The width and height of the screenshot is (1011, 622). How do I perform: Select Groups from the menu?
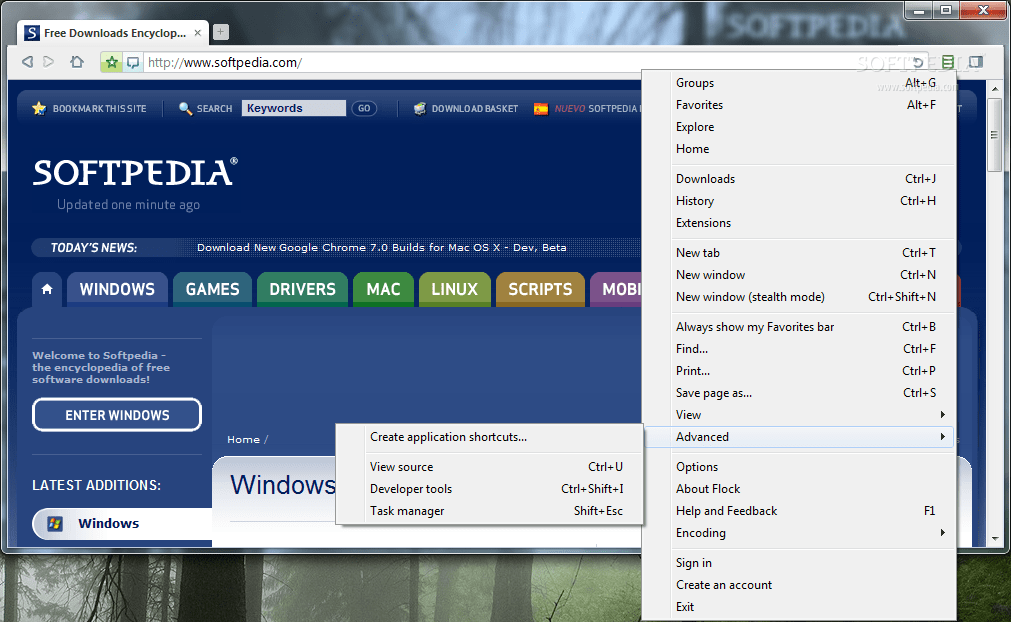coord(800,83)
